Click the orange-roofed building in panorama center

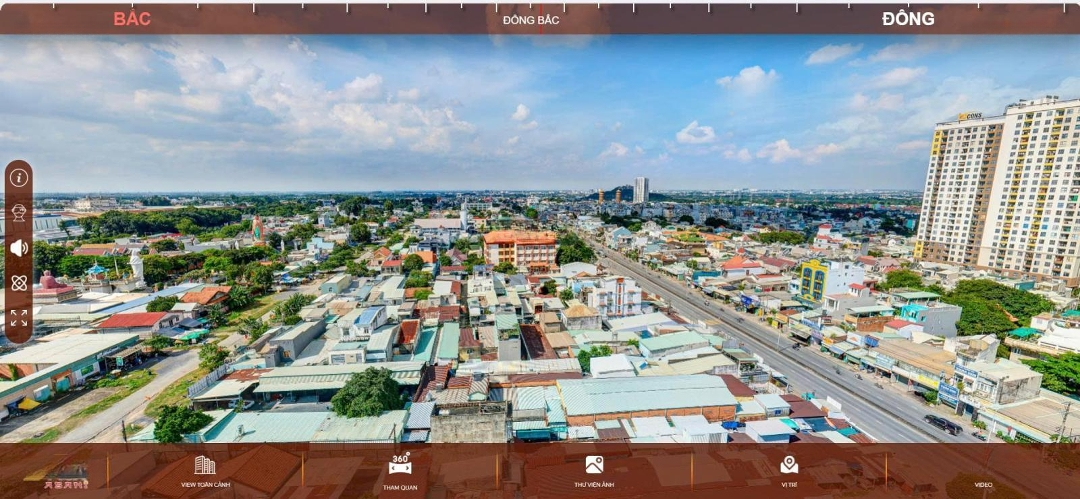[x=520, y=248]
